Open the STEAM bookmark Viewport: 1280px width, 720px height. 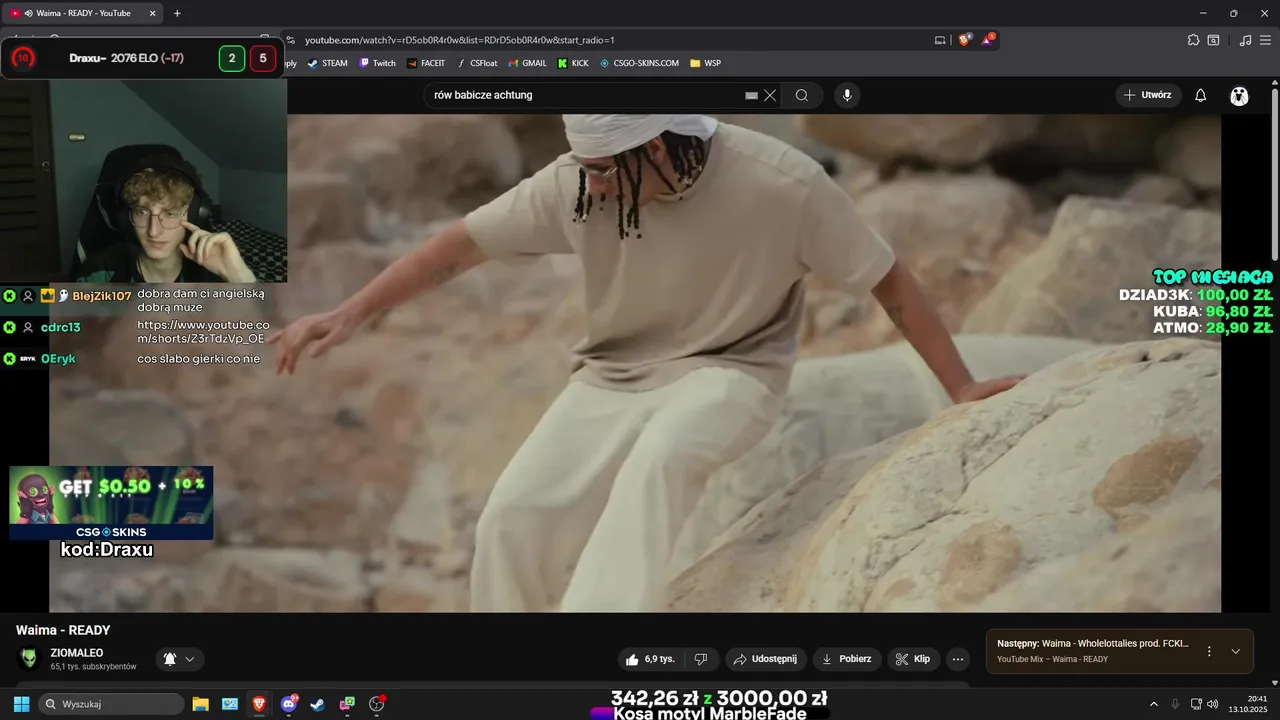(x=328, y=63)
